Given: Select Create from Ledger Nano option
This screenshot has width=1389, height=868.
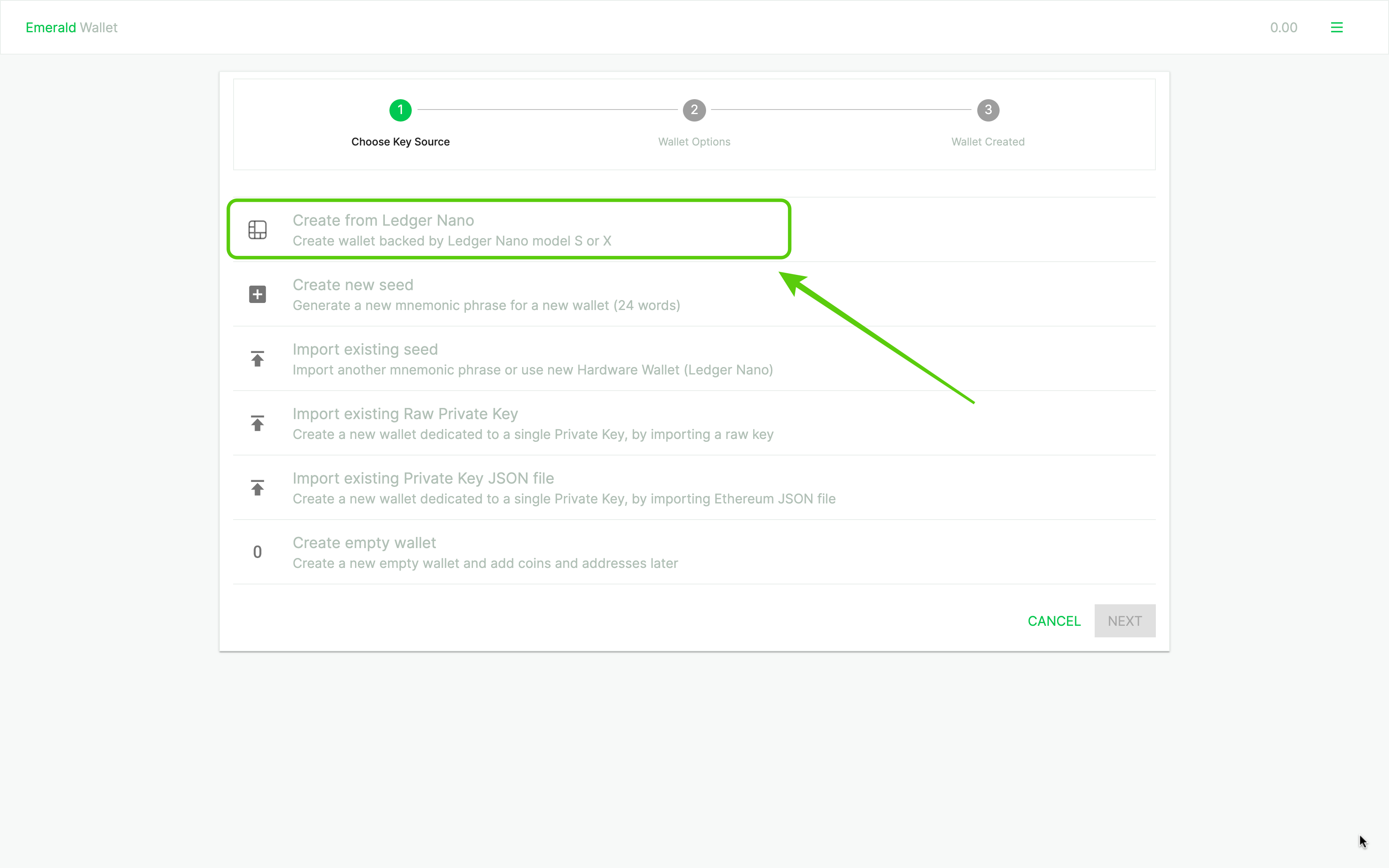Looking at the screenshot, I should (383, 220).
